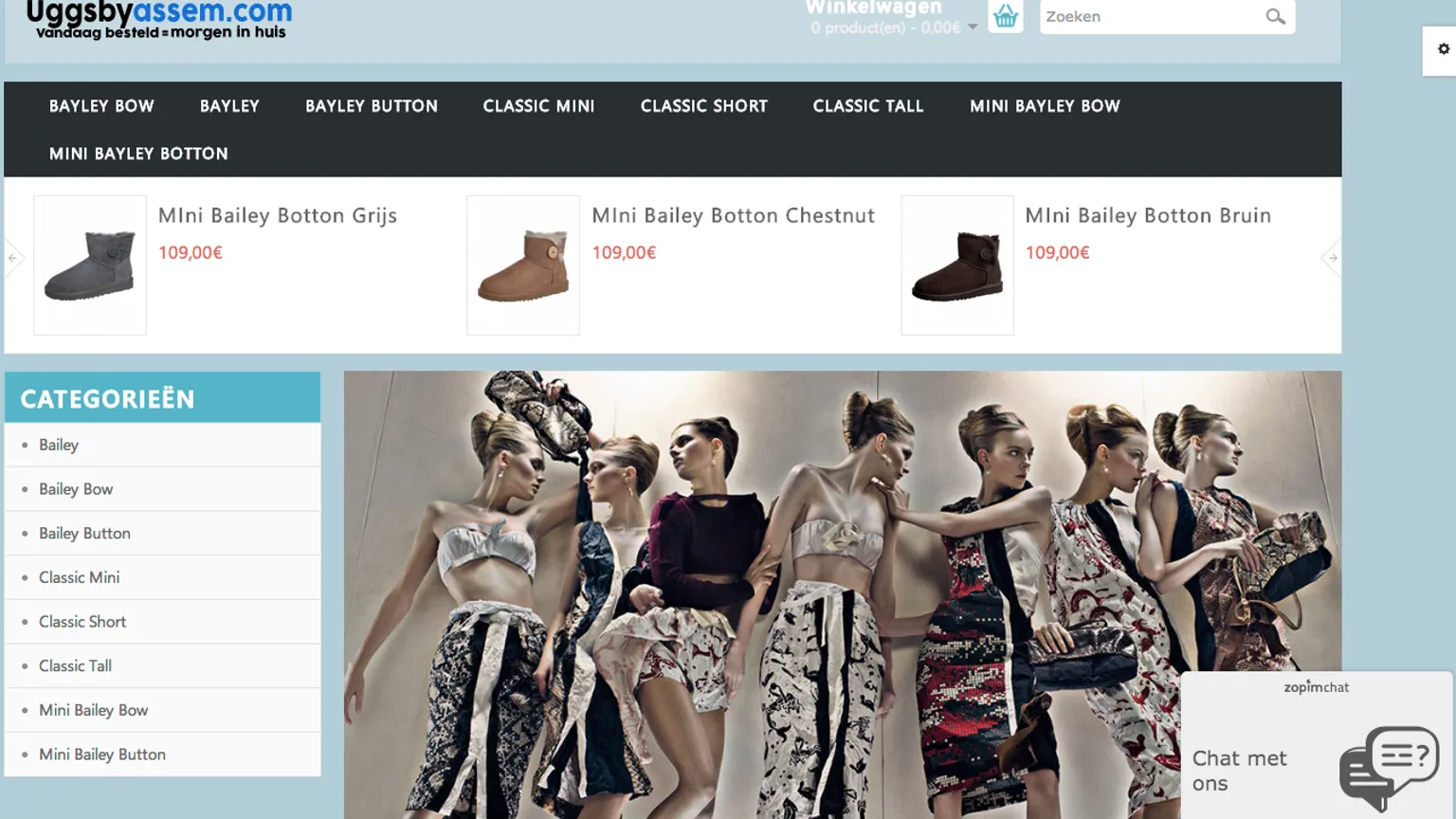Choose Classic Short from sidebar categories
This screenshot has width=1456, height=819.
pyautogui.click(x=82, y=622)
